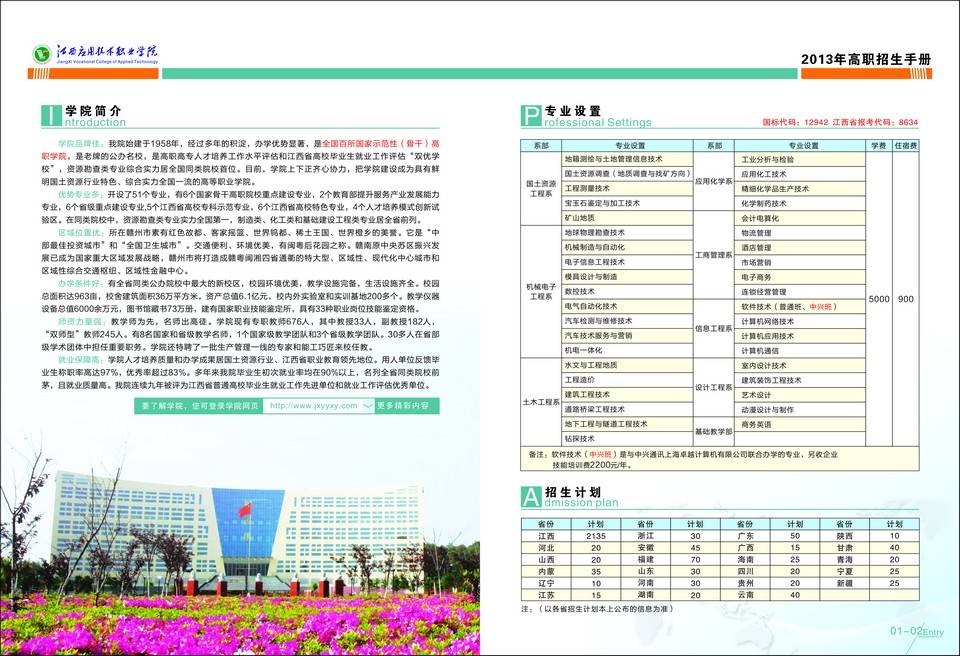960x656 pixels.
Task: Click the red '江西省报考代码：8634' text
Action: coord(875,122)
